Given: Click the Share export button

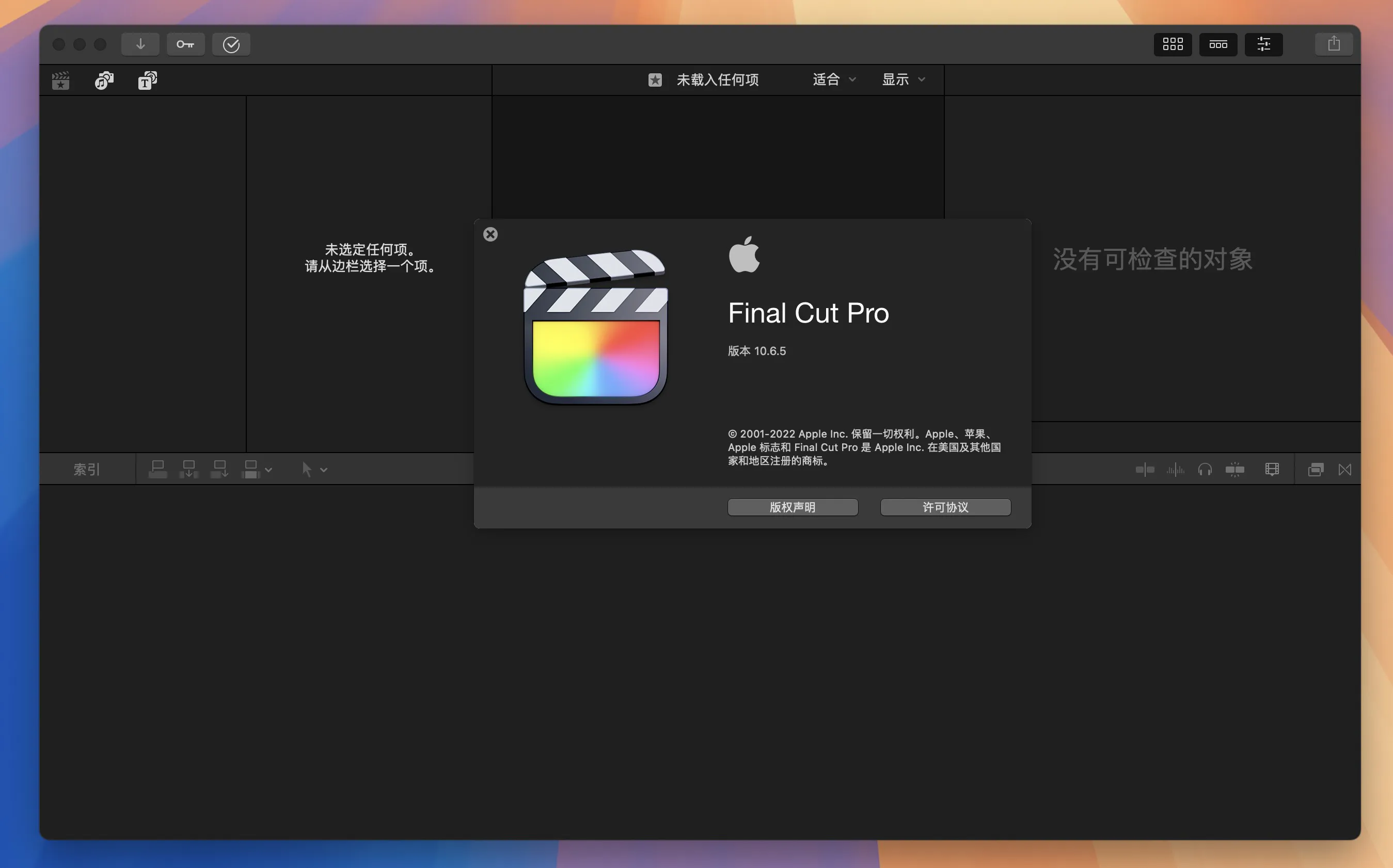Looking at the screenshot, I should (x=1334, y=44).
